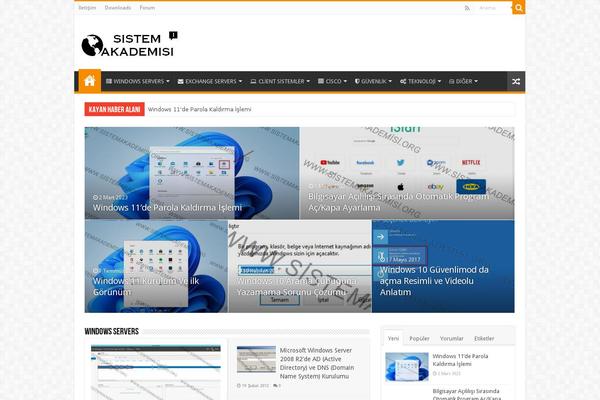Expand the Cisco menu
This screenshot has height=400, width=600.
click(x=332, y=81)
